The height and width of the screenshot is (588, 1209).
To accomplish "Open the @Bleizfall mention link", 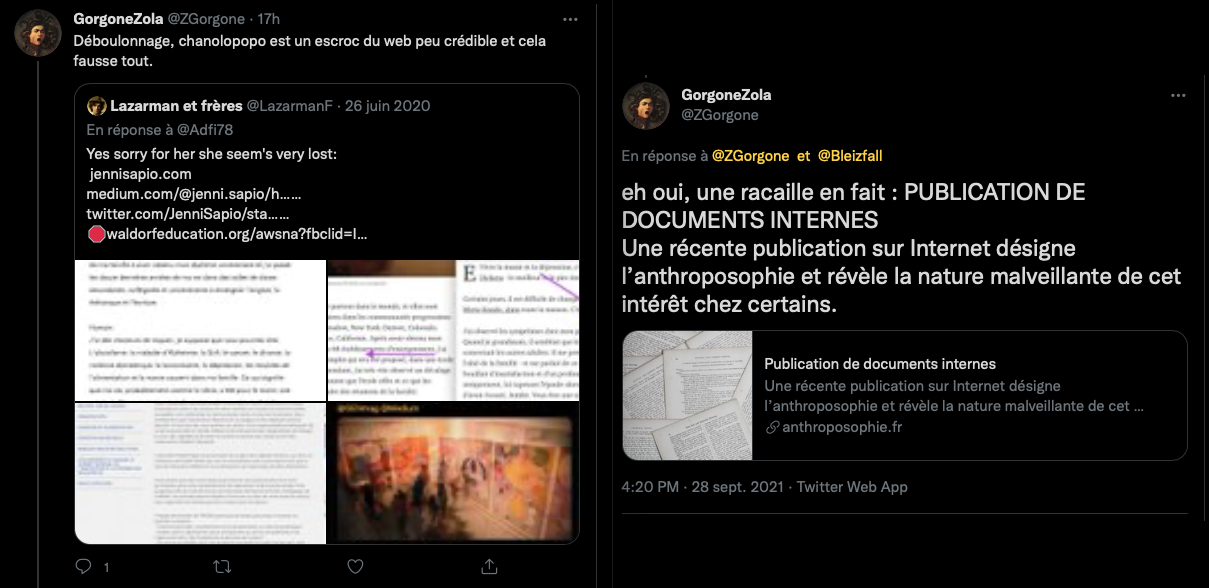I will coord(850,156).
